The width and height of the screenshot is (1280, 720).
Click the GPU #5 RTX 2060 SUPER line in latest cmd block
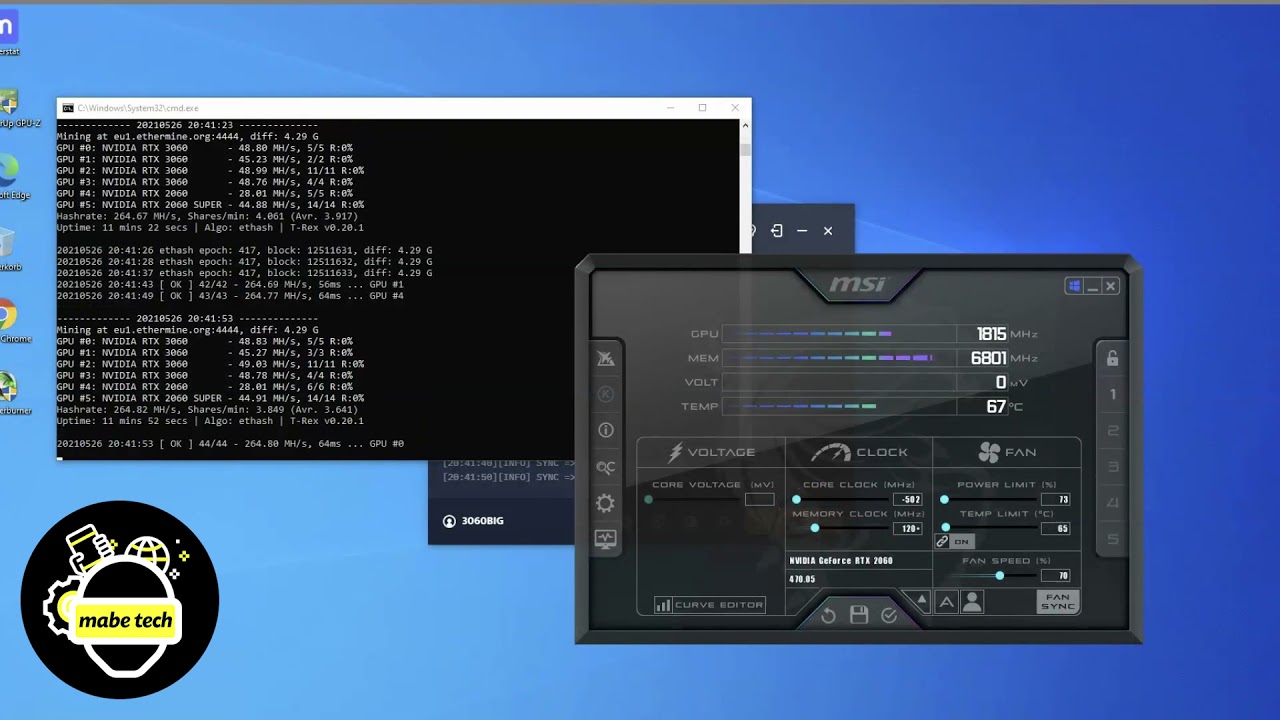click(x=210, y=398)
